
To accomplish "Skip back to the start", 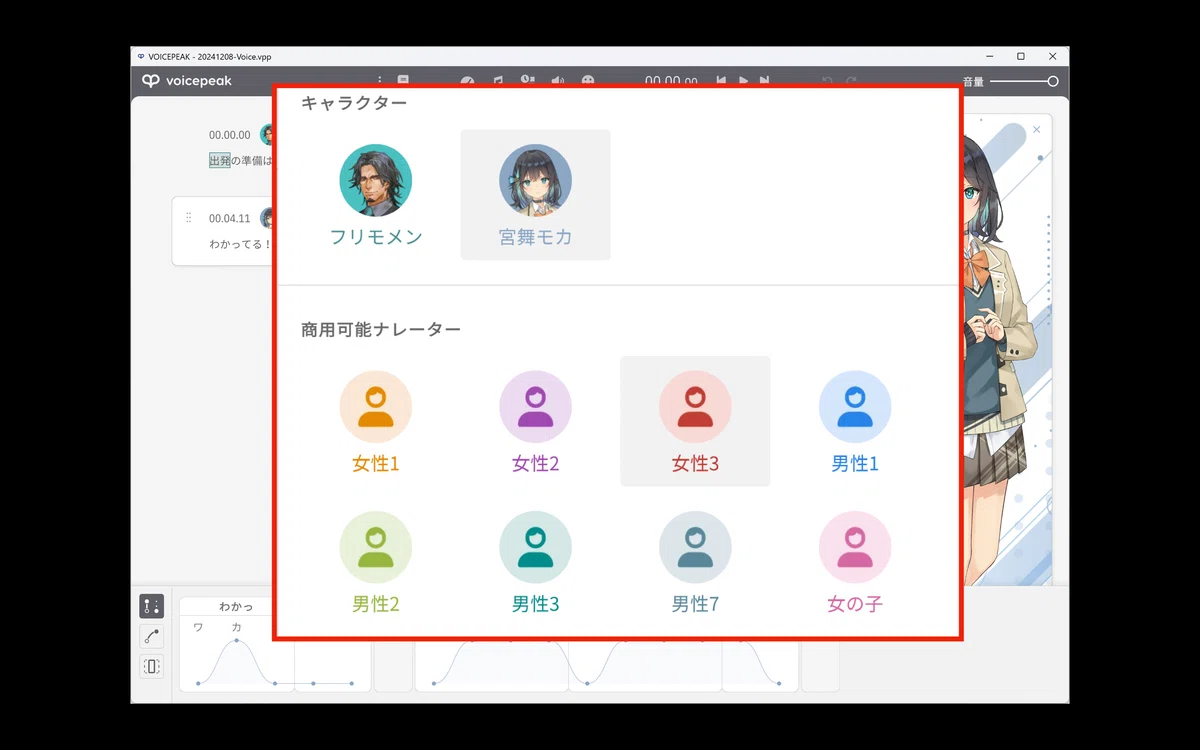I will tap(721, 81).
